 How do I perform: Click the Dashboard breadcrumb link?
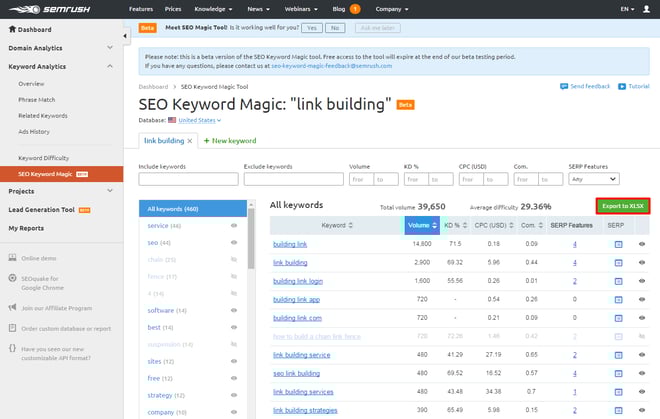(153, 87)
